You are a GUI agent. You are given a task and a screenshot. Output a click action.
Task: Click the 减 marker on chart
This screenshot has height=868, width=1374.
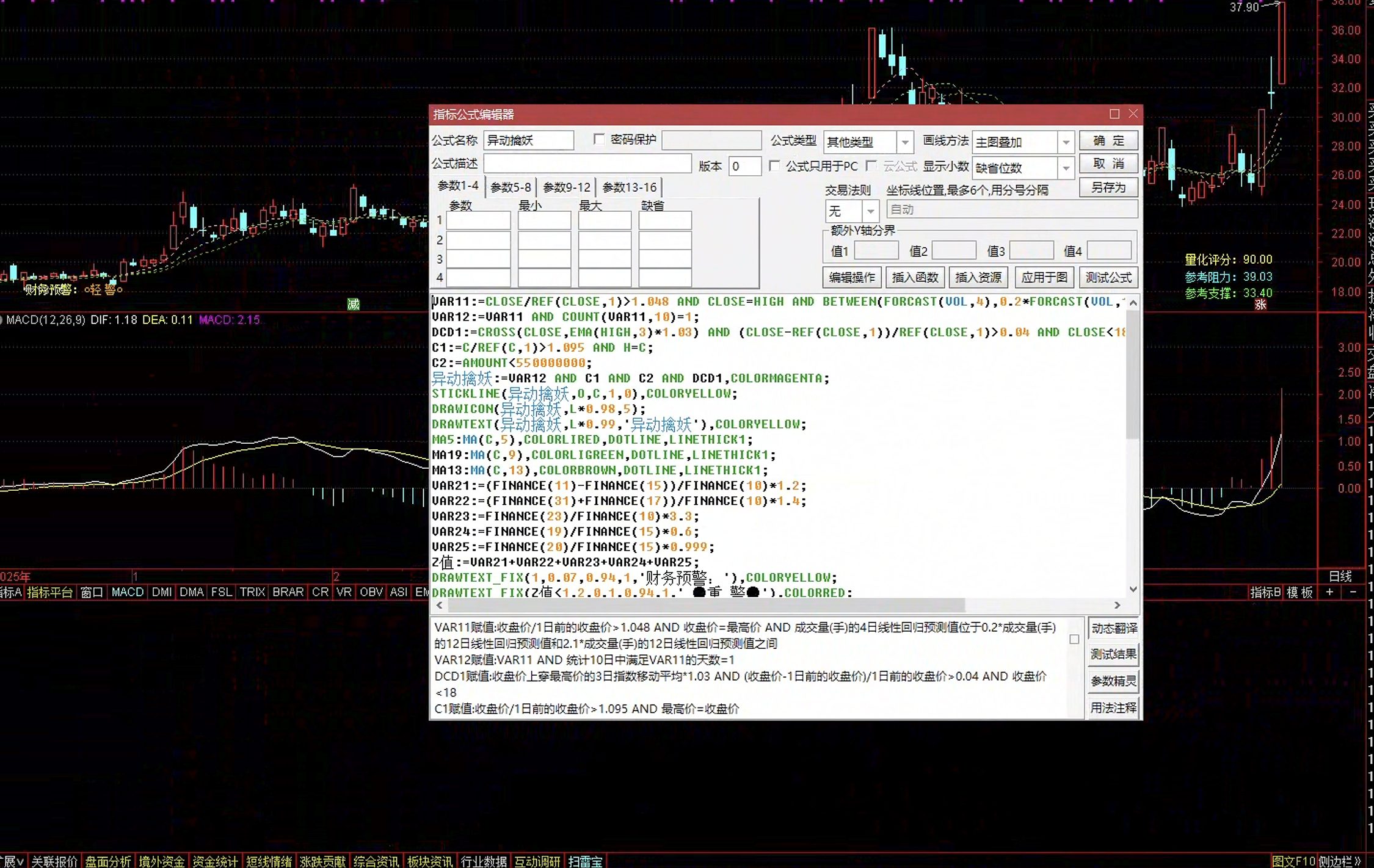pyautogui.click(x=353, y=304)
